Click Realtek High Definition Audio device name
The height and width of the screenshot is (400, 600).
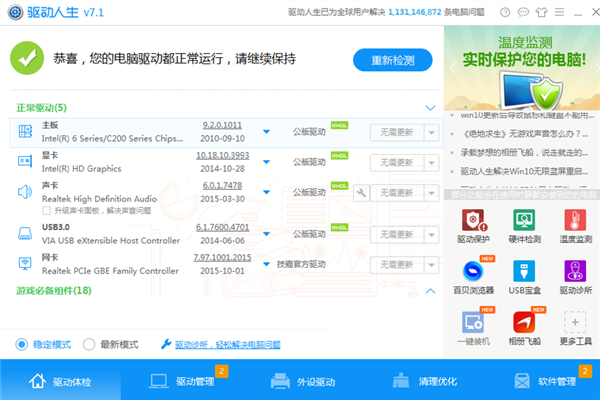(x=99, y=199)
